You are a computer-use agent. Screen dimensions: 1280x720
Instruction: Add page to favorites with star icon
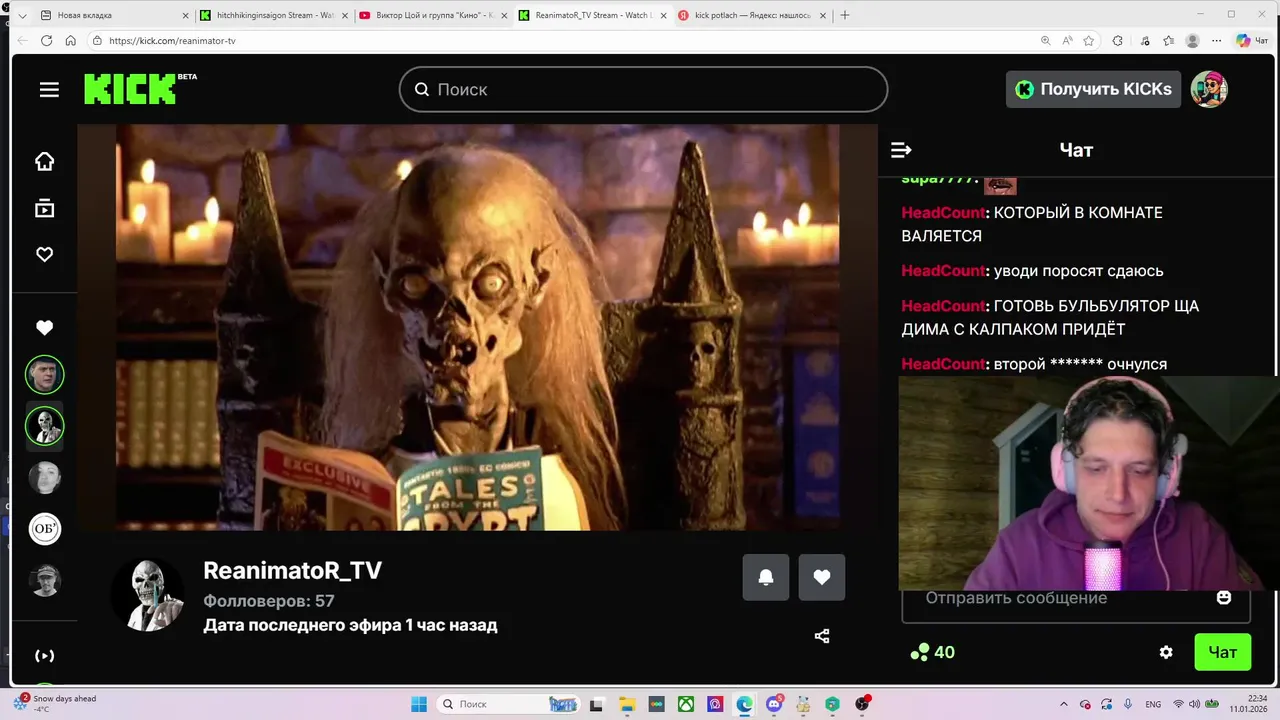1089,41
